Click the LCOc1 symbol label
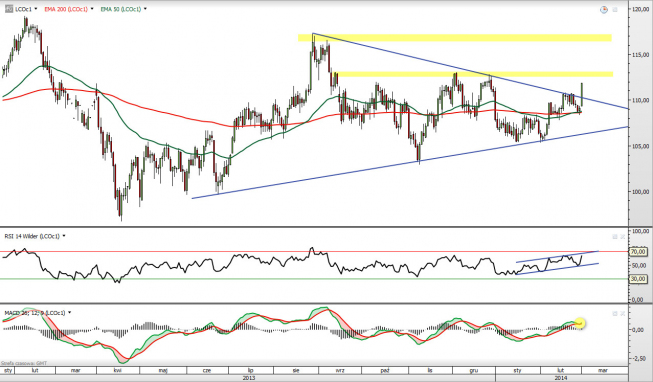653x382 pixels. pyautogui.click(x=23, y=9)
